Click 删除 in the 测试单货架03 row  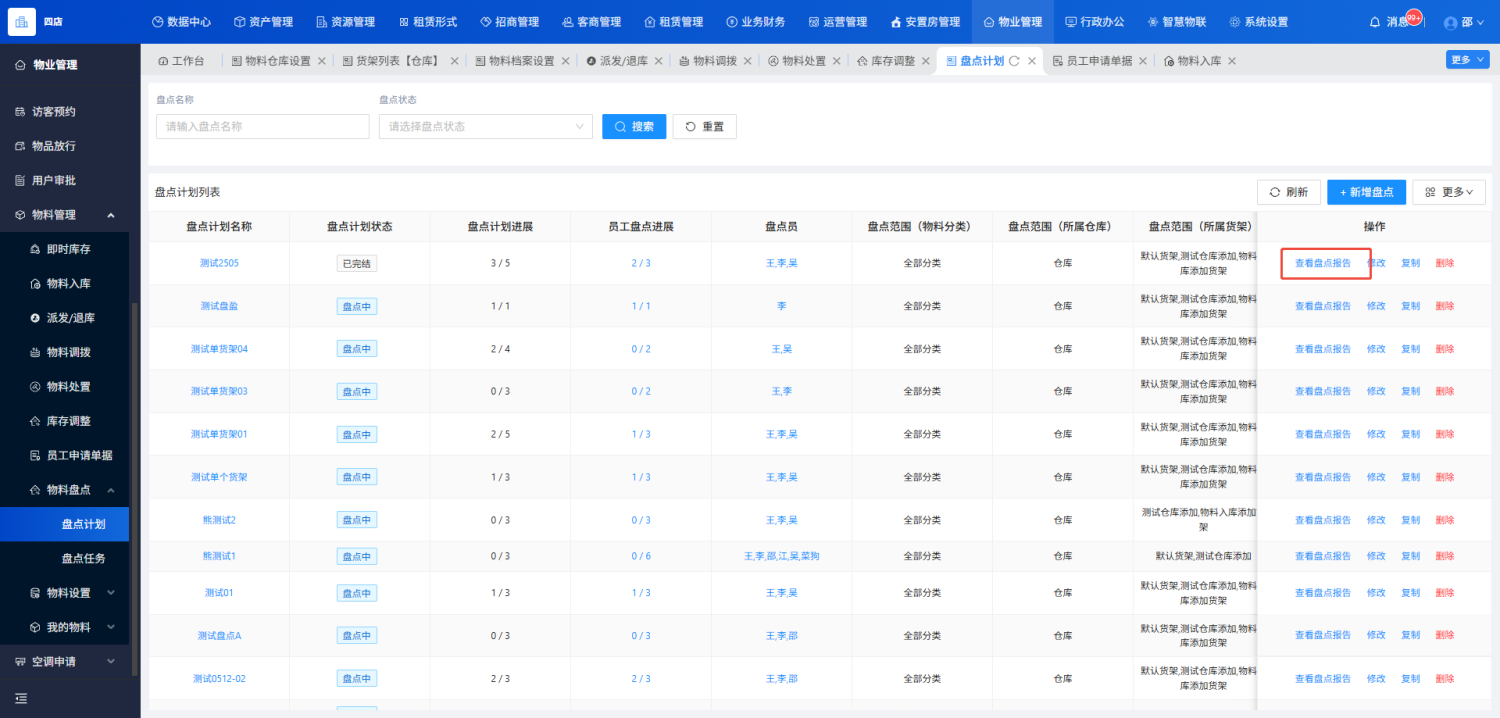(1444, 392)
